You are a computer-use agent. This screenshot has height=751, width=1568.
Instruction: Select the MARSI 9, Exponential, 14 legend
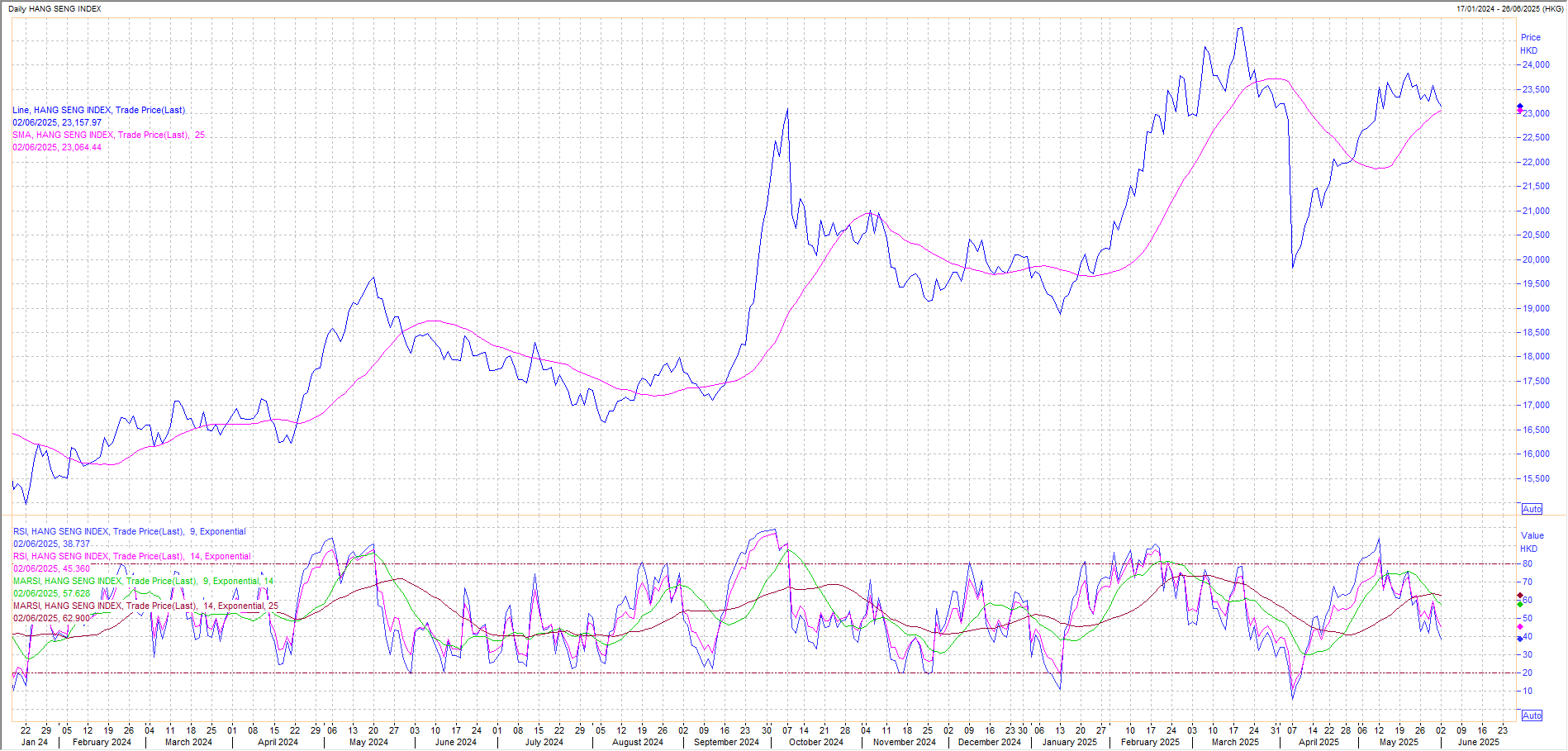143,581
